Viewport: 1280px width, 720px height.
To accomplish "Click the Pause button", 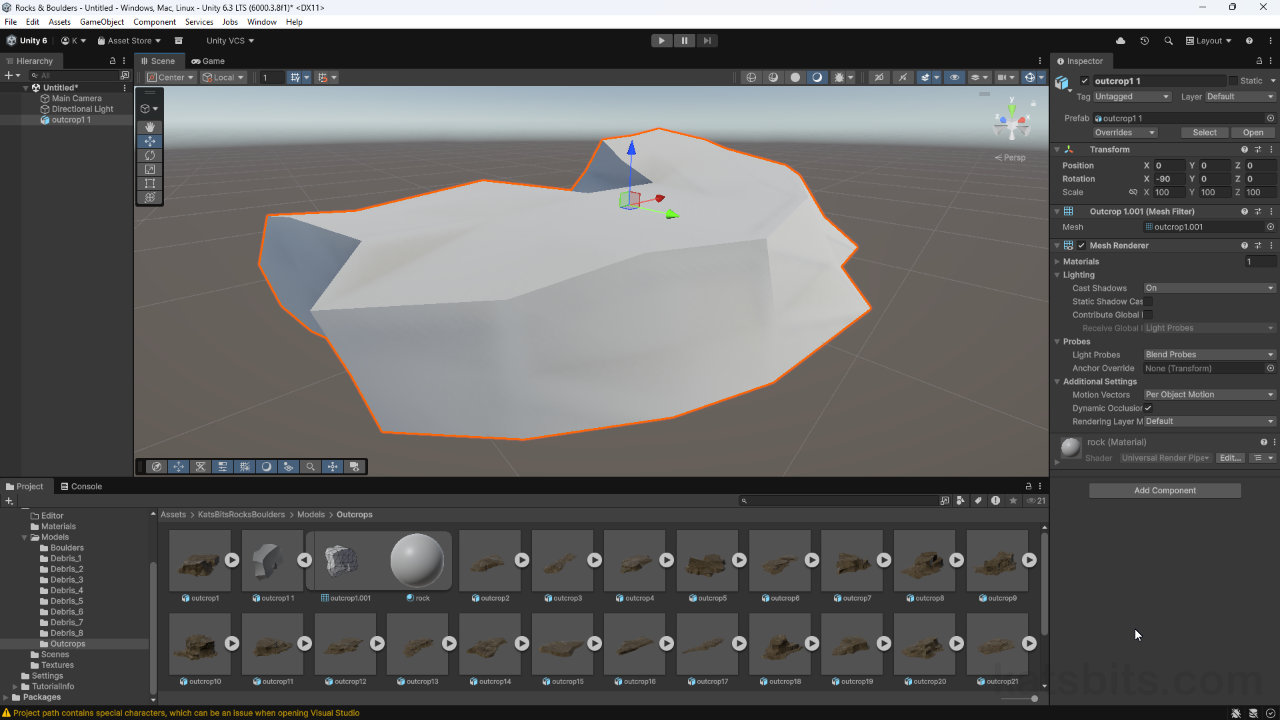I will coord(684,40).
